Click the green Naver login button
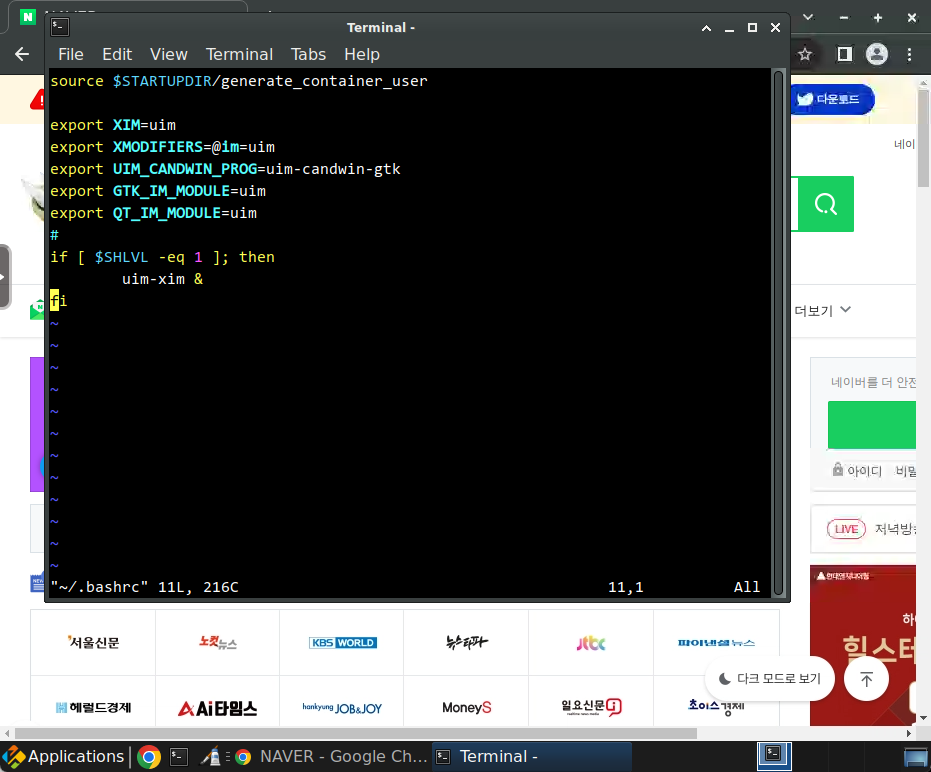This screenshot has width=931, height=772. coord(872,425)
